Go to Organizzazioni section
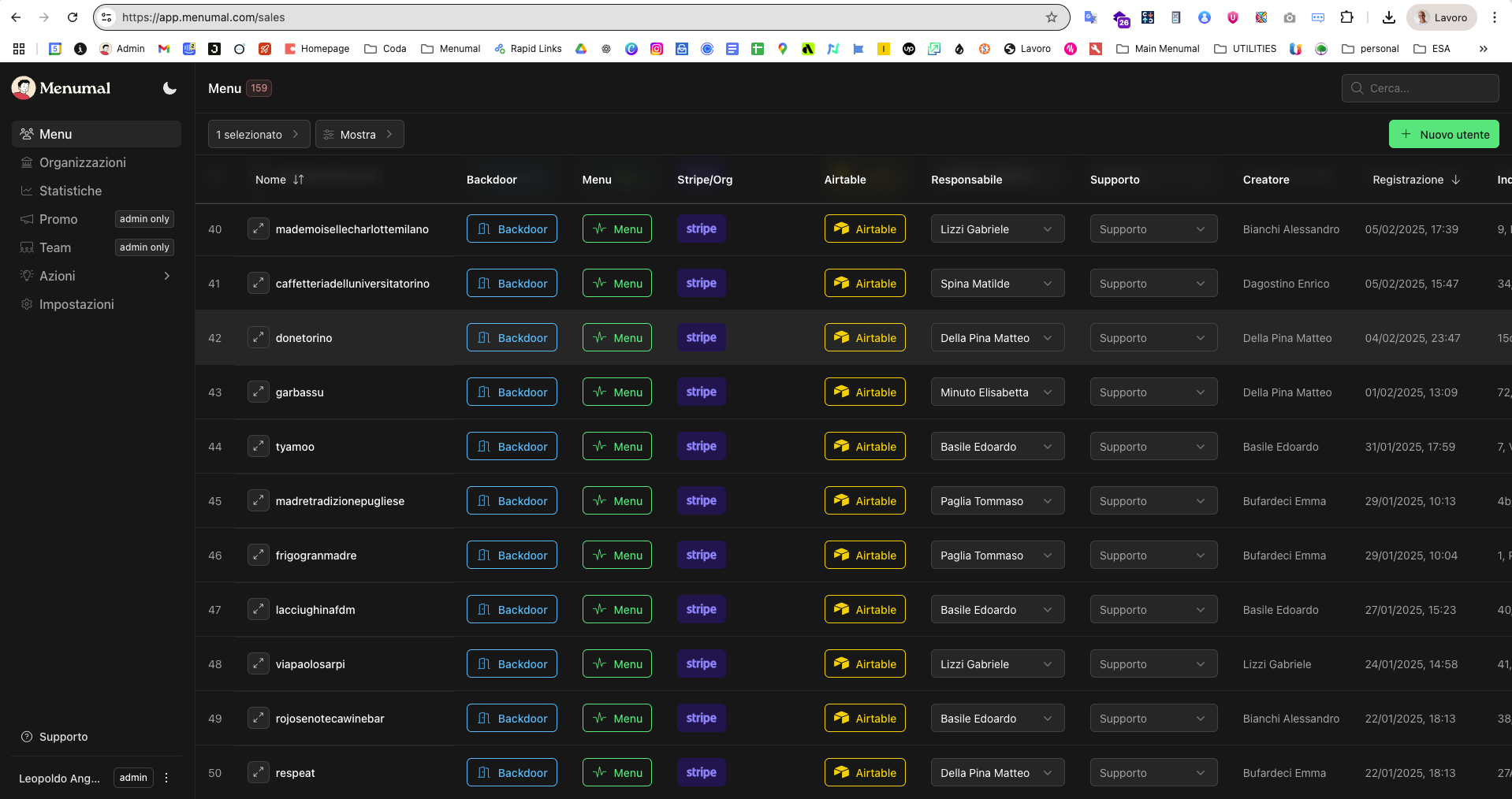This screenshot has height=799, width=1512. (x=82, y=162)
